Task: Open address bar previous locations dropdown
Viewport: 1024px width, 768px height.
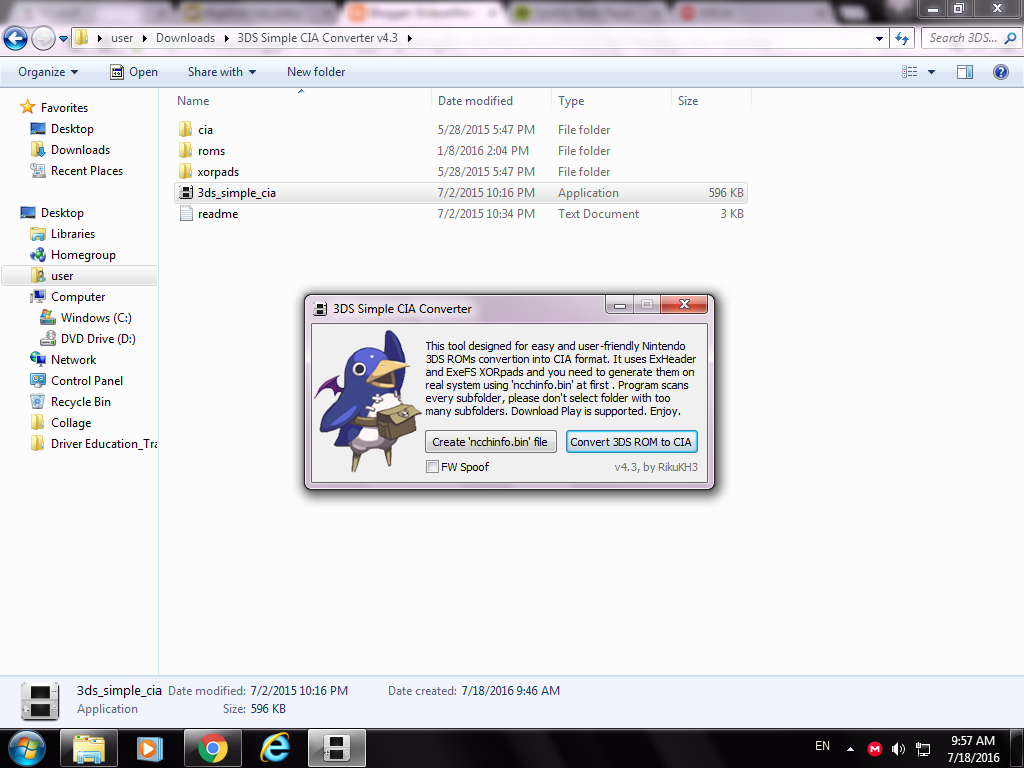Action: [x=879, y=39]
